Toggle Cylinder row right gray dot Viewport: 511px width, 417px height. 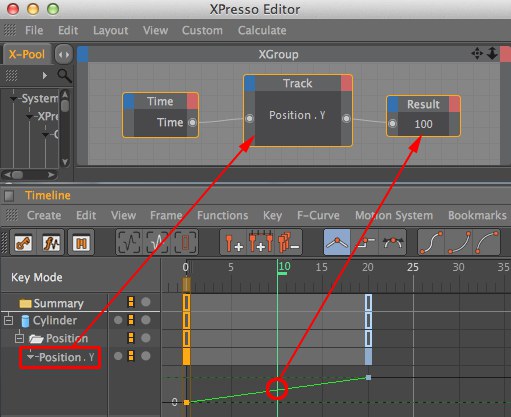tap(146, 320)
